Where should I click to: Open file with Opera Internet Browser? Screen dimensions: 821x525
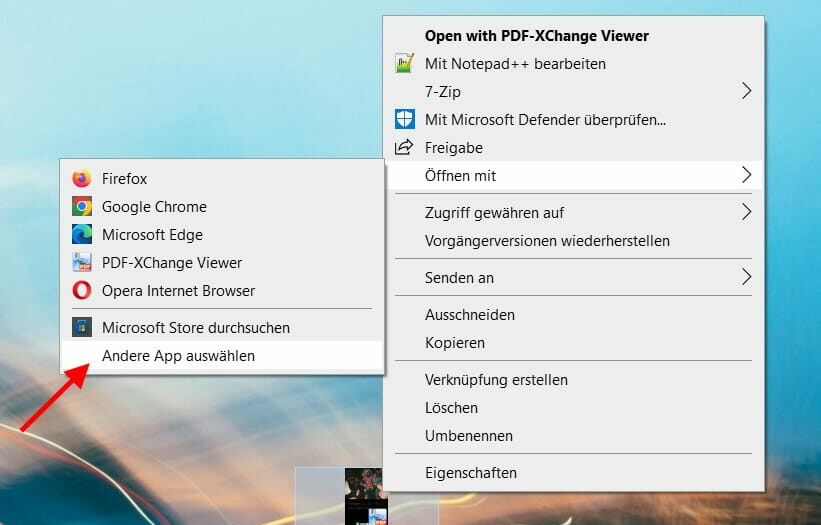click(222, 291)
